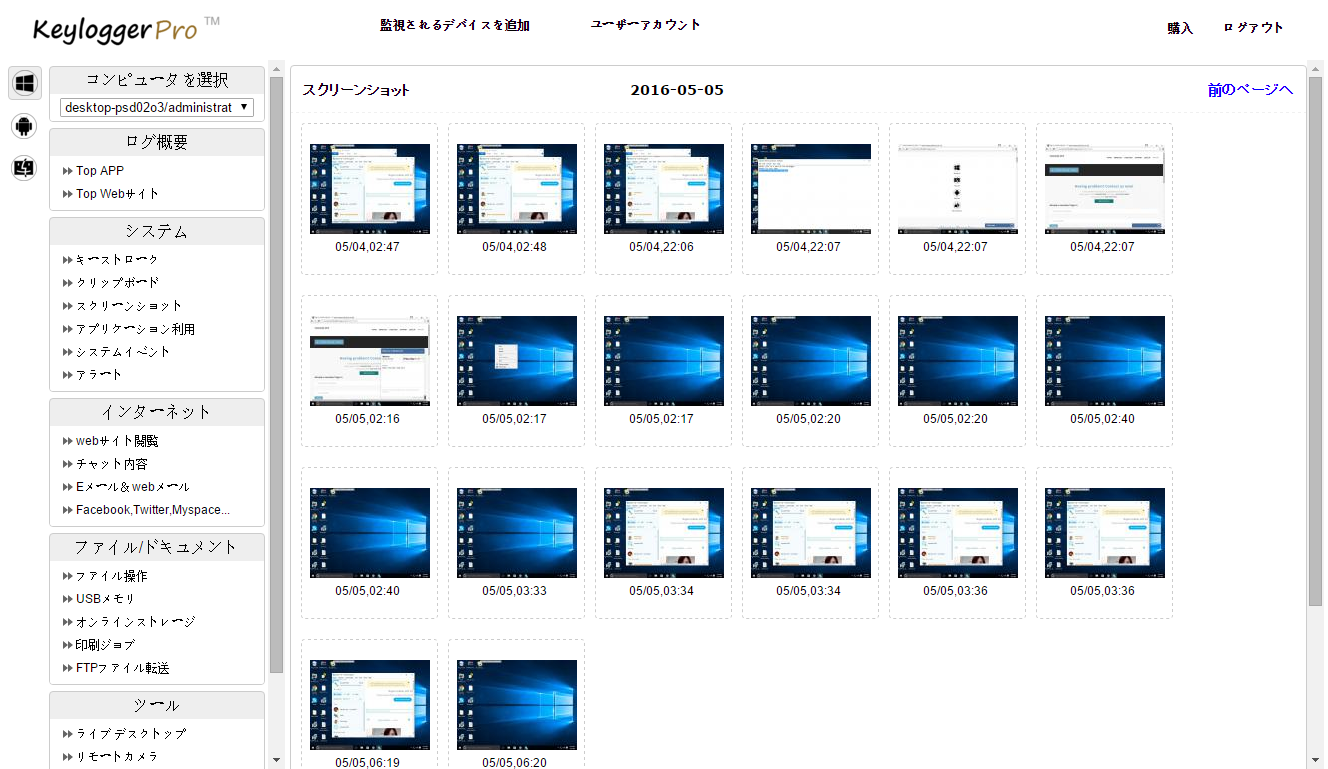Open screenshot thumbnail 05/05,03:33
Viewport: 1328px width, 769px height.
click(x=517, y=533)
